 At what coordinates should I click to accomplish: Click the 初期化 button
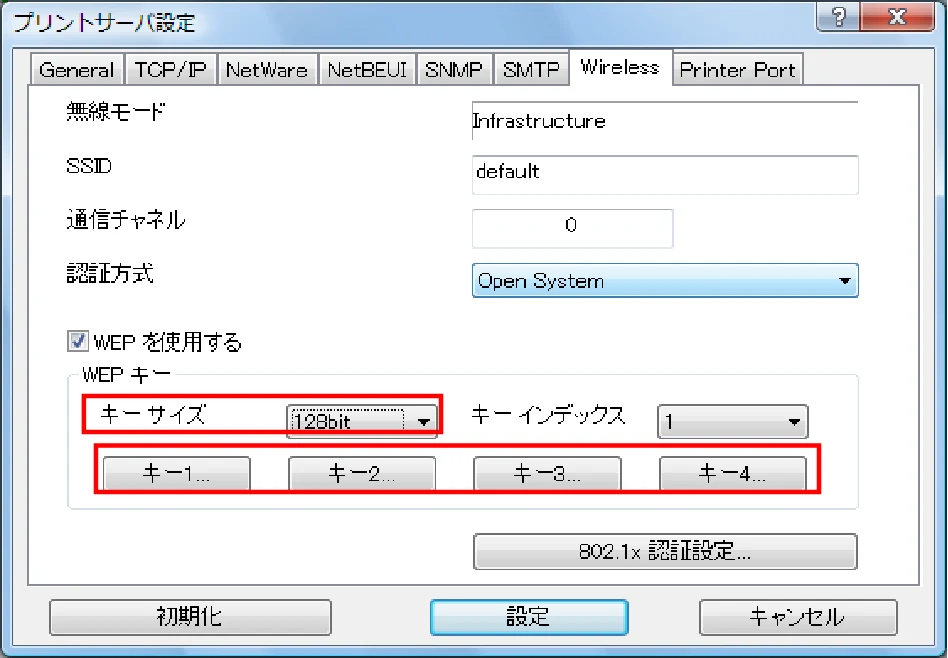tap(190, 617)
